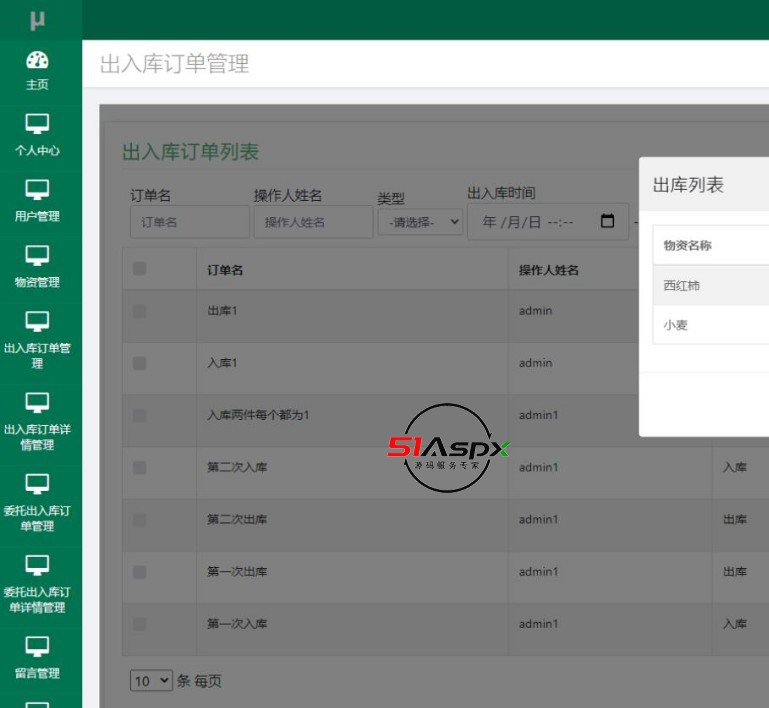Focus the 订单名 search input

[190, 222]
